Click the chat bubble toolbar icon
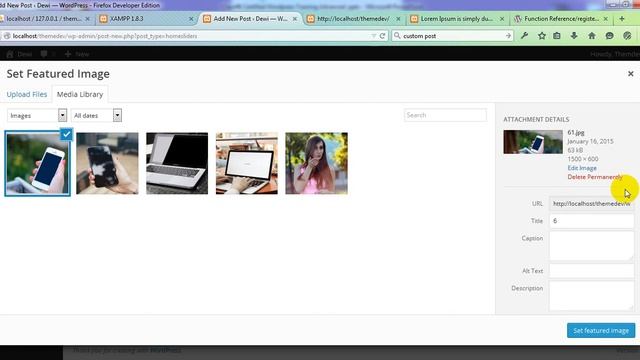The image size is (640, 360). pyautogui.click(x=609, y=36)
